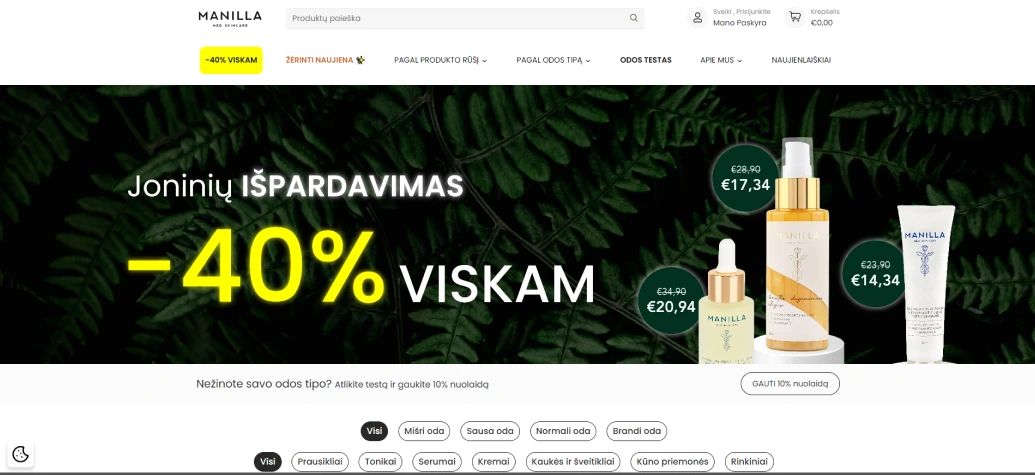The image size is (1035, 475).
Task: Open the Odos testas menu item
Action: pyautogui.click(x=646, y=60)
